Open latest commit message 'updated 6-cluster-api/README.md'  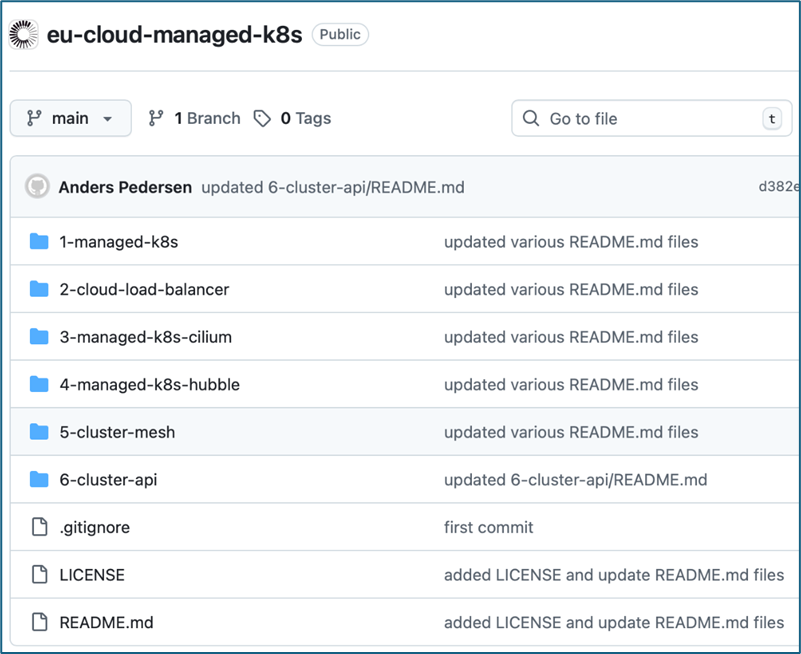click(x=332, y=187)
